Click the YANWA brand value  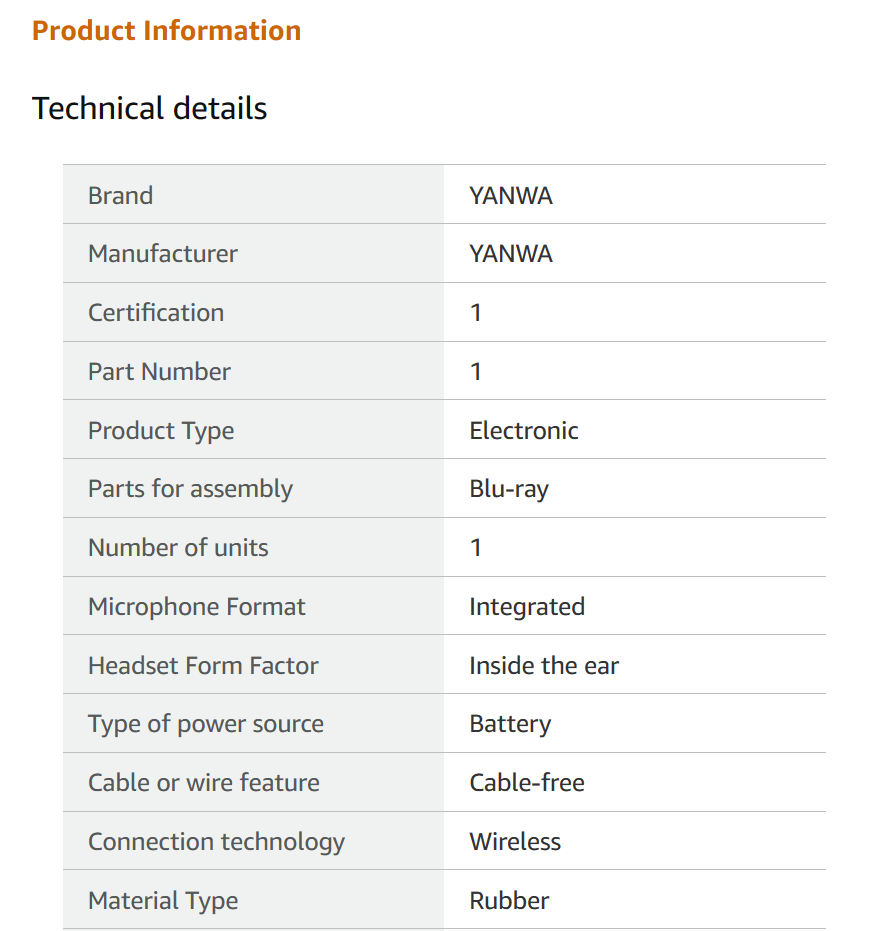coord(511,195)
